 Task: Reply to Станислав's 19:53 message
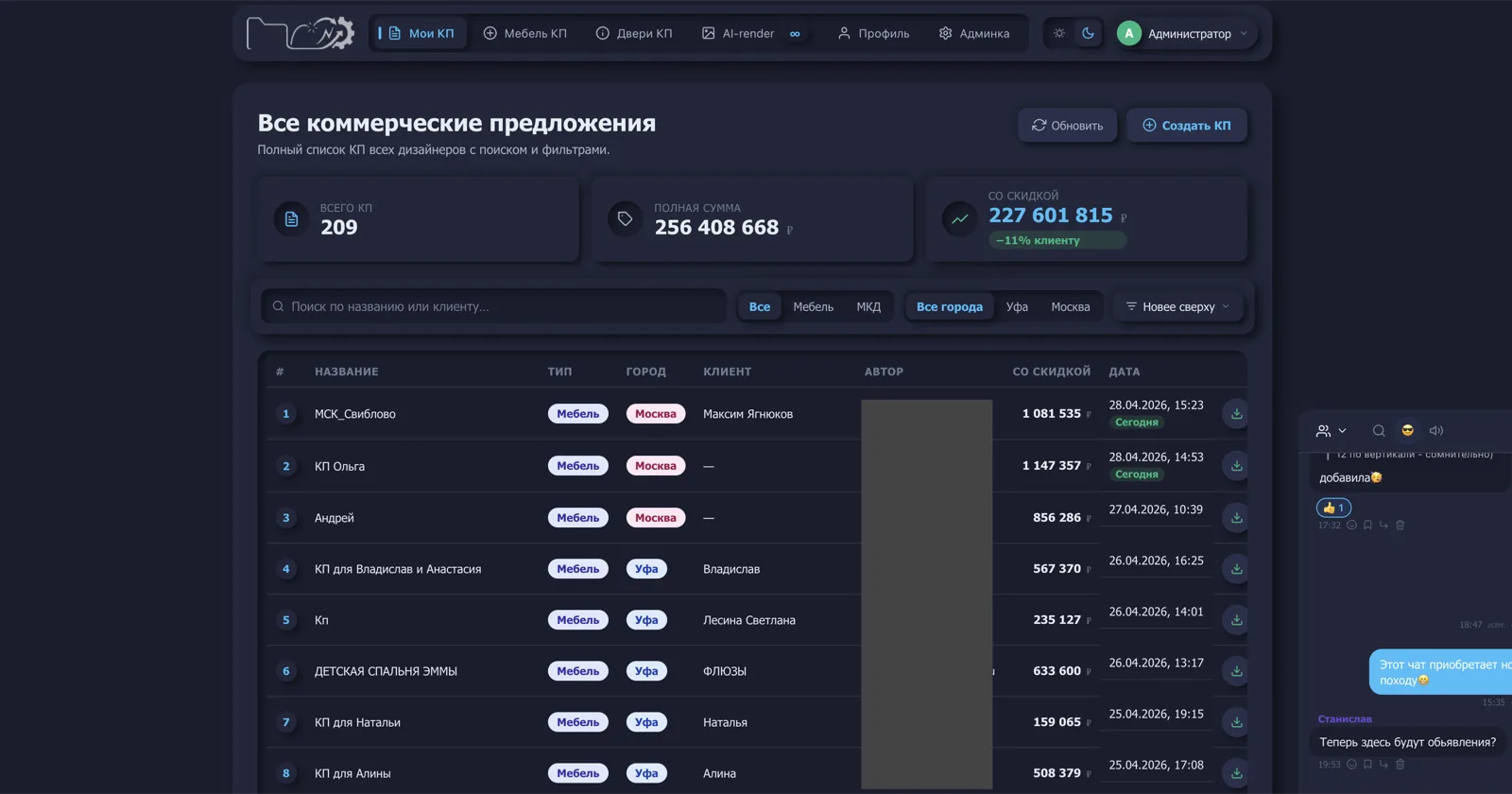tap(1383, 764)
